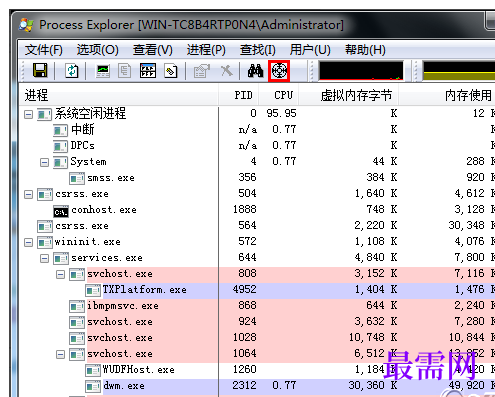
Task: Click the virtual memory value 30,360 K
Action: click(x=373, y=386)
